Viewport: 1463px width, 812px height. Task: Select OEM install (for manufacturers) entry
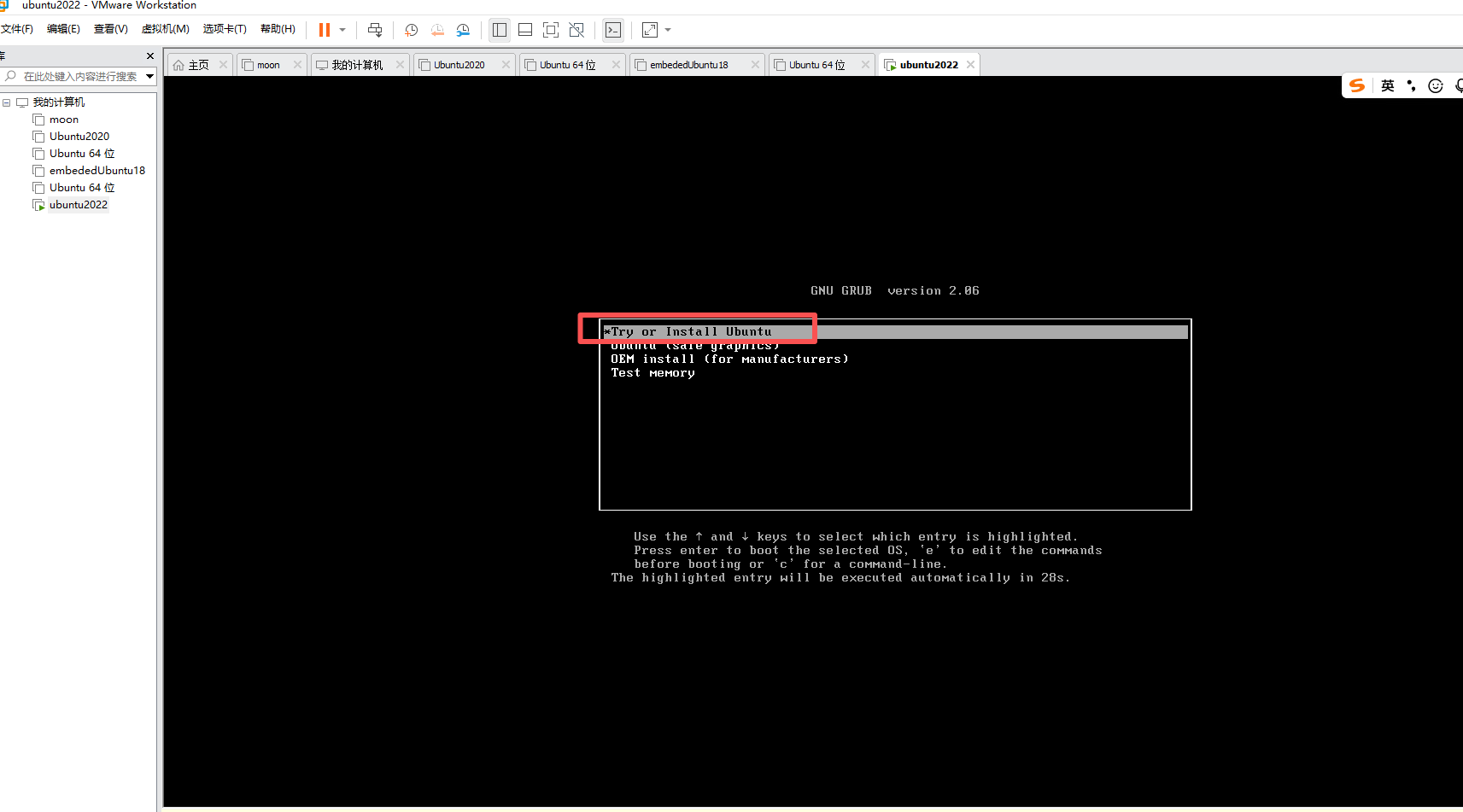729,359
